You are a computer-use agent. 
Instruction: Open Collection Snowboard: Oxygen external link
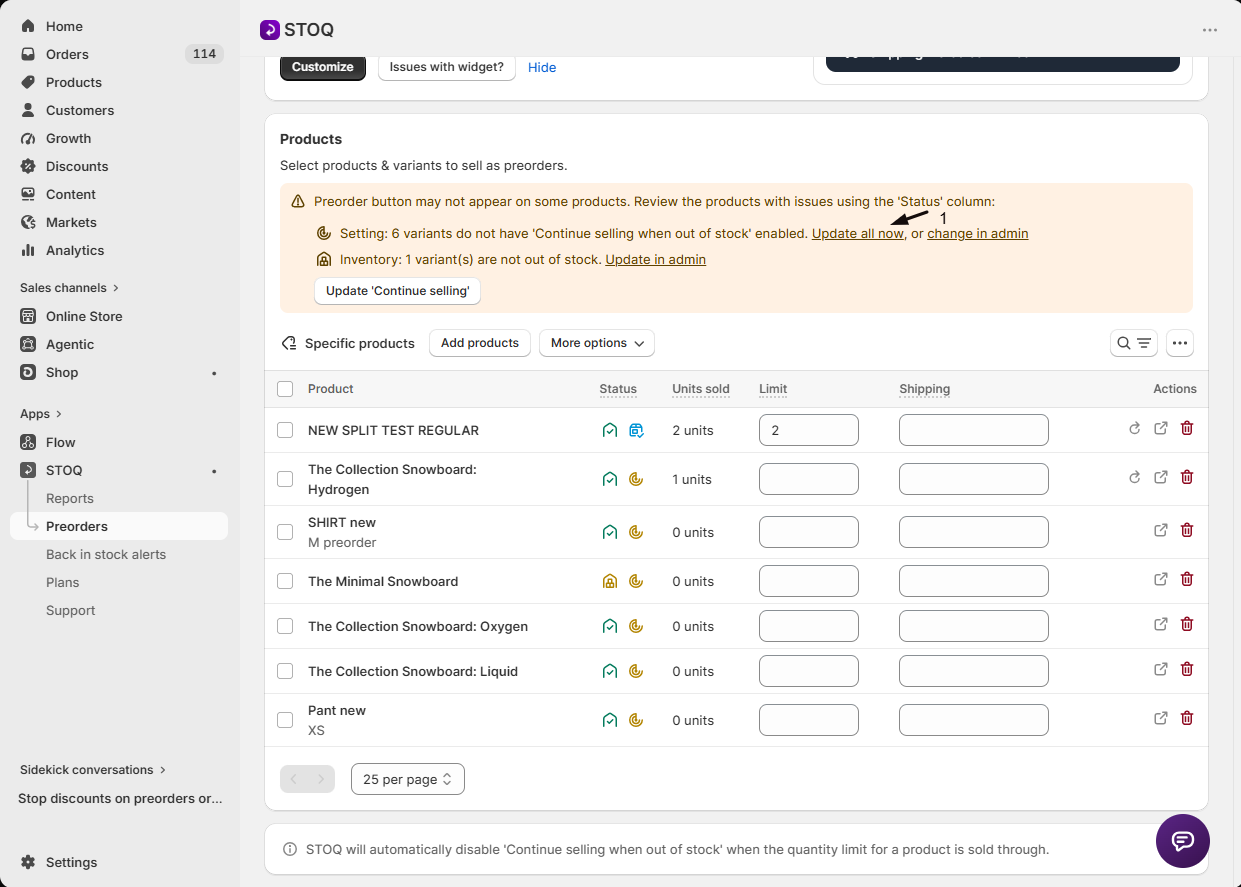click(1161, 624)
